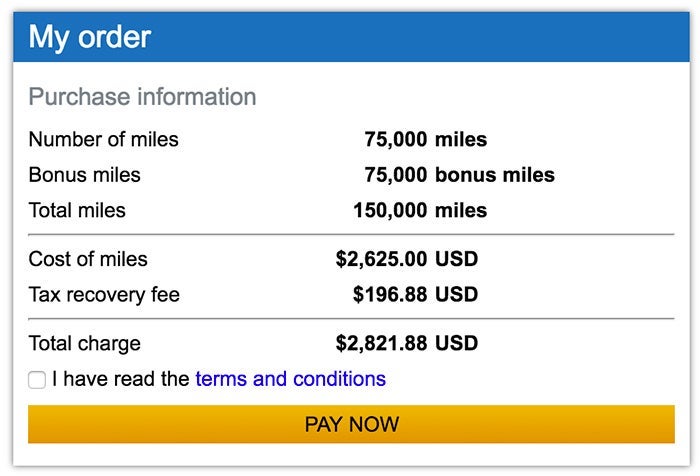700x476 pixels.
Task: Tick the terms and conditions checkbox
Action: pyautogui.click(x=37, y=380)
